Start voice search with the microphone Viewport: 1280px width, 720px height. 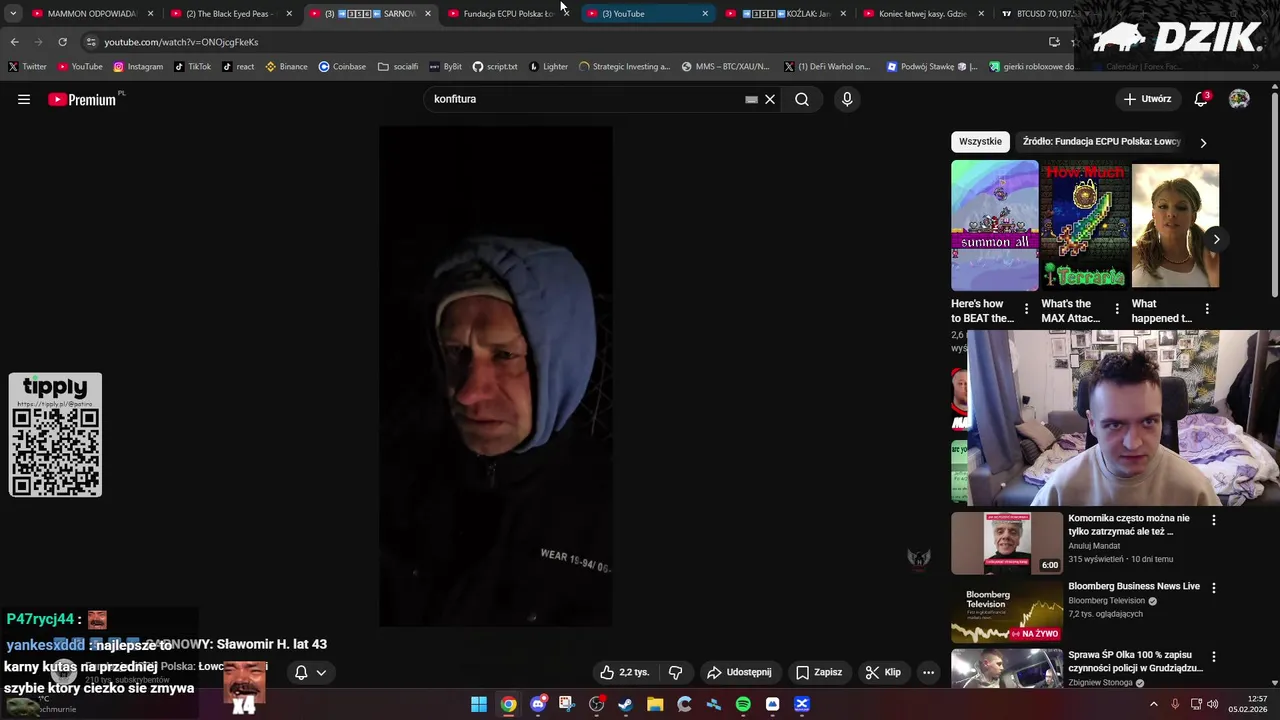[847, 99]
